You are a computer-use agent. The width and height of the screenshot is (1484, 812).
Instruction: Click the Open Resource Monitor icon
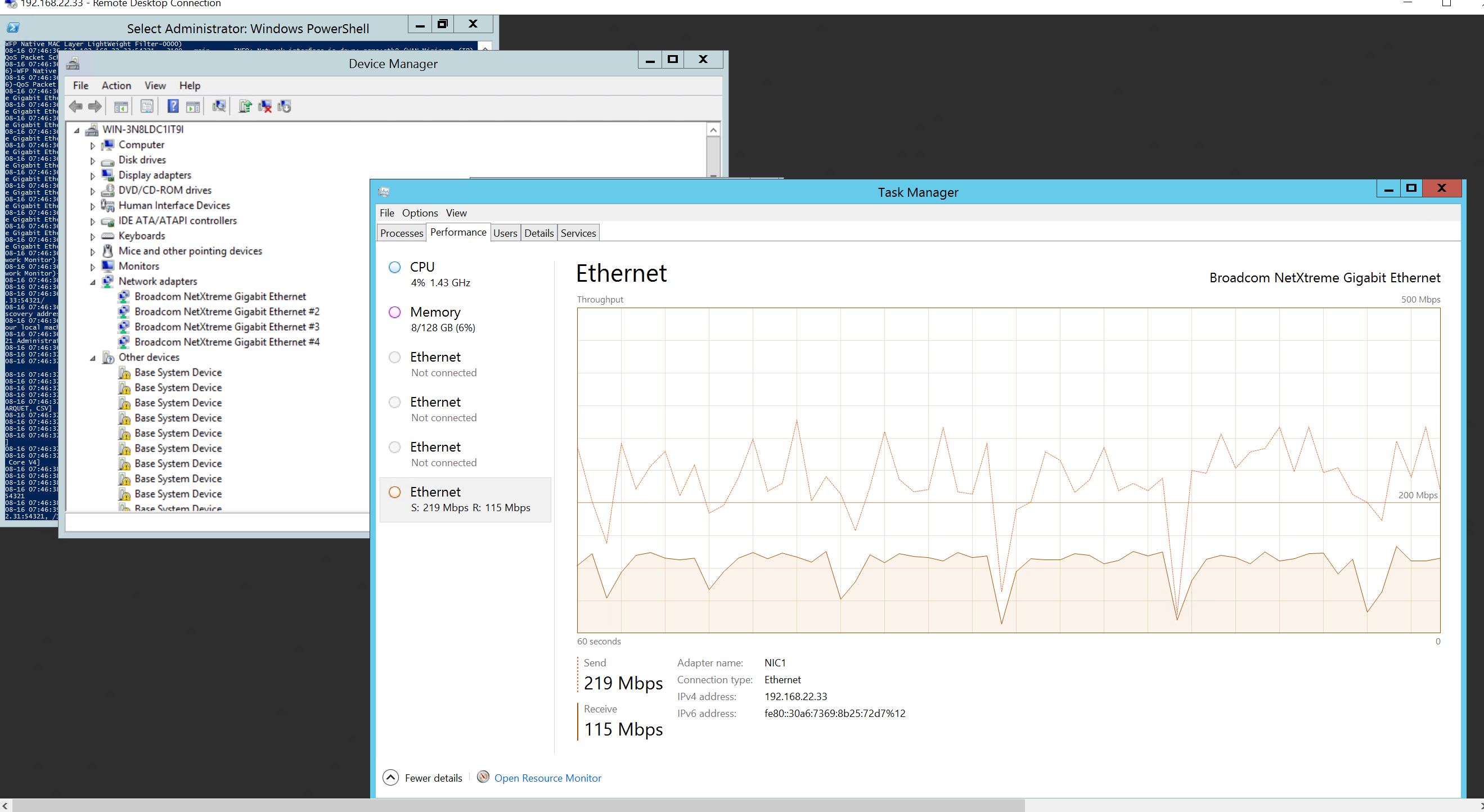pyautogui.click(x=483, y=778)
